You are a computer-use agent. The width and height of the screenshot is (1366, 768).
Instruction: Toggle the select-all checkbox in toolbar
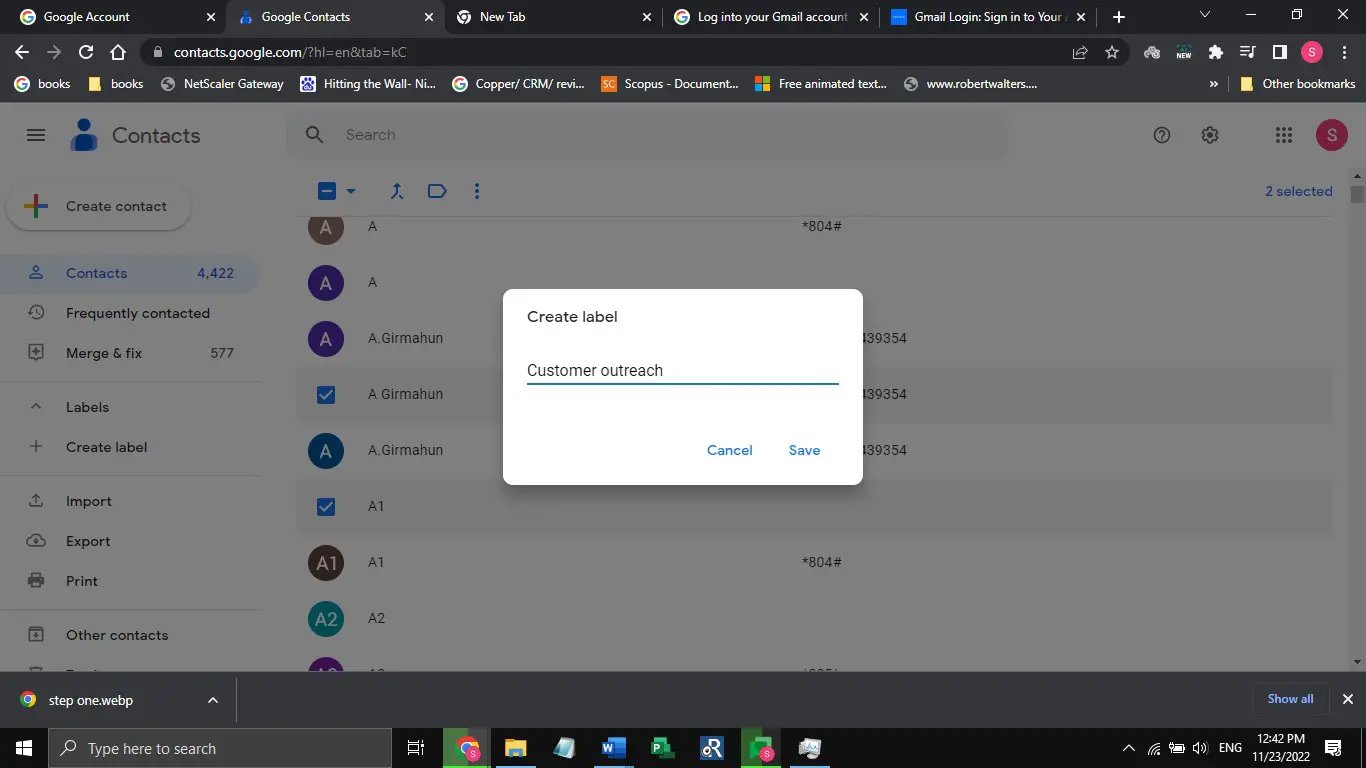(x=327, y=191)
